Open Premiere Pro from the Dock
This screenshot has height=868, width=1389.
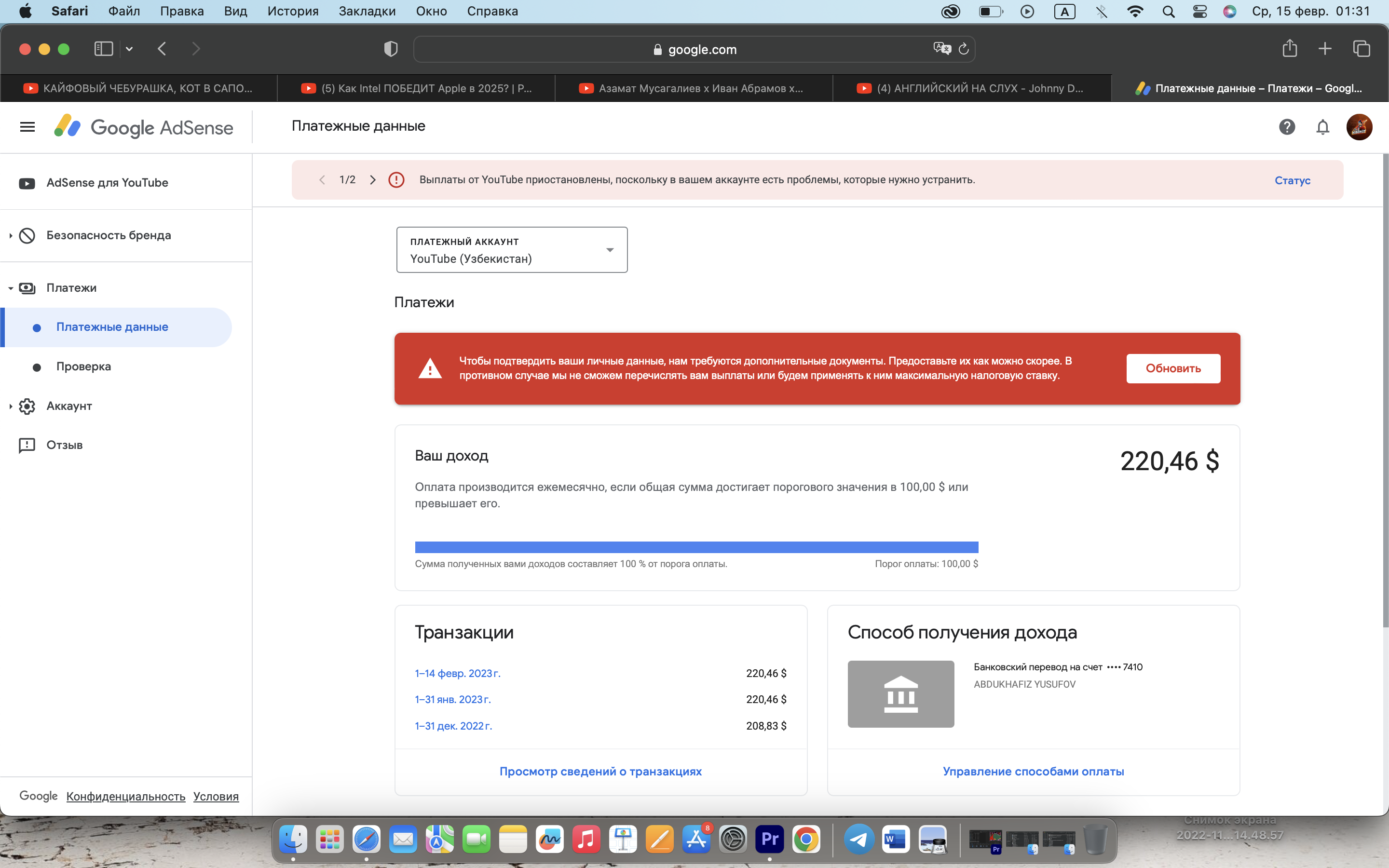click(x=769, y=839)
